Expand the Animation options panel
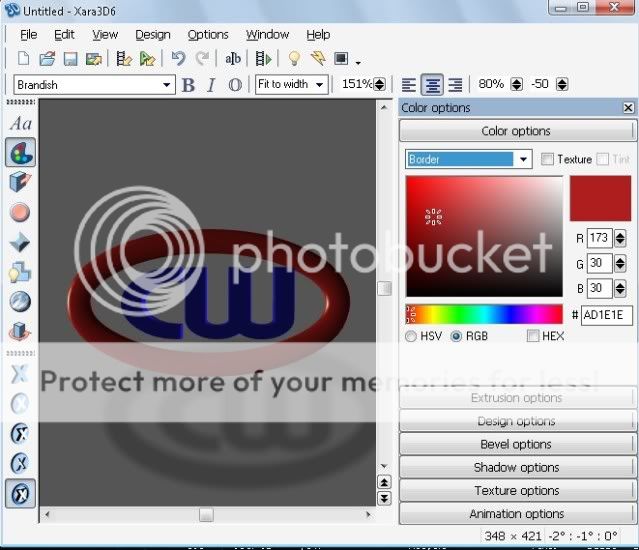Viewport: 639px width, 550px height. [516, 514]
